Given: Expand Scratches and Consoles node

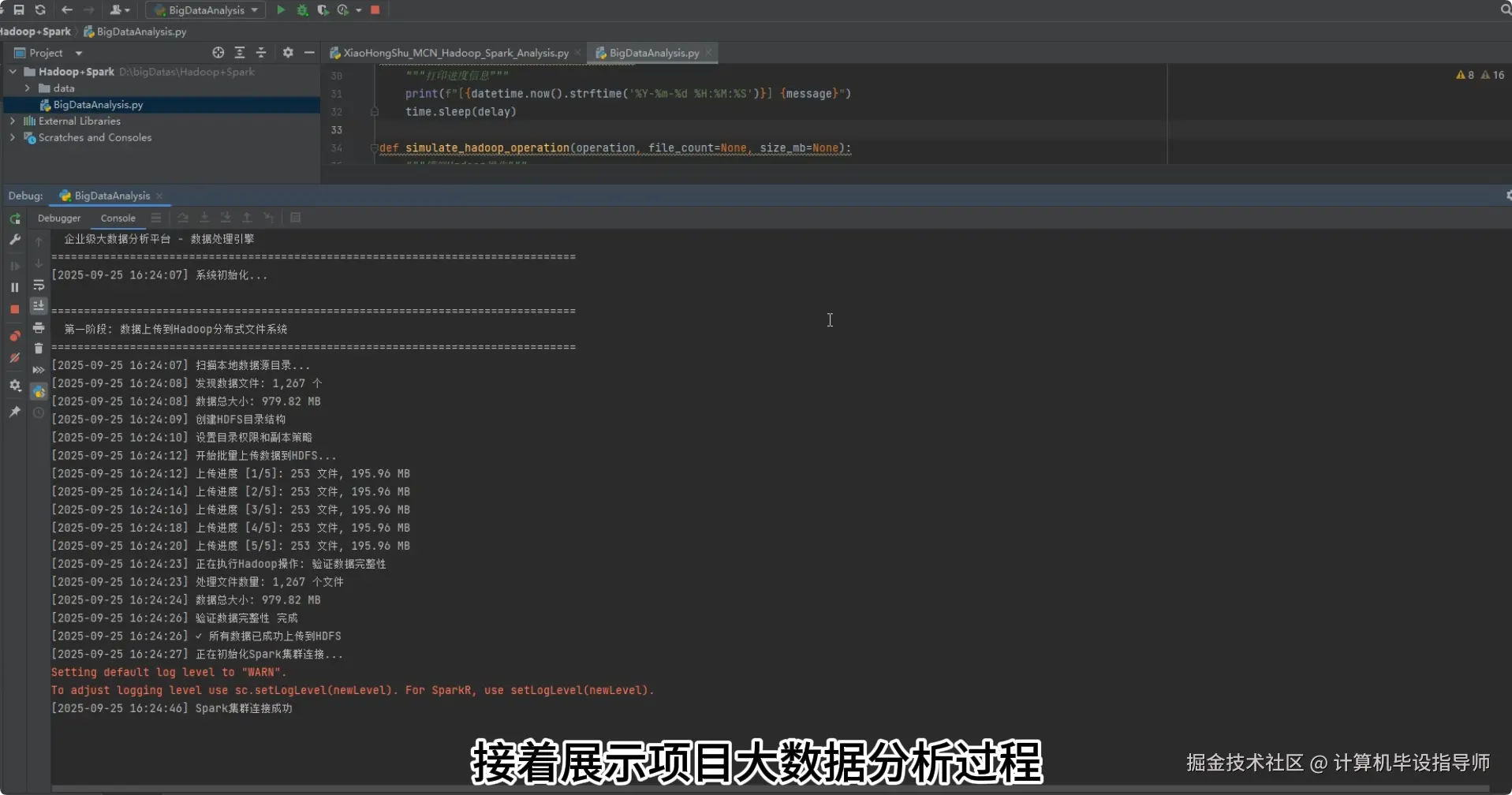Looking at the screenshot, I should [13, 138].
